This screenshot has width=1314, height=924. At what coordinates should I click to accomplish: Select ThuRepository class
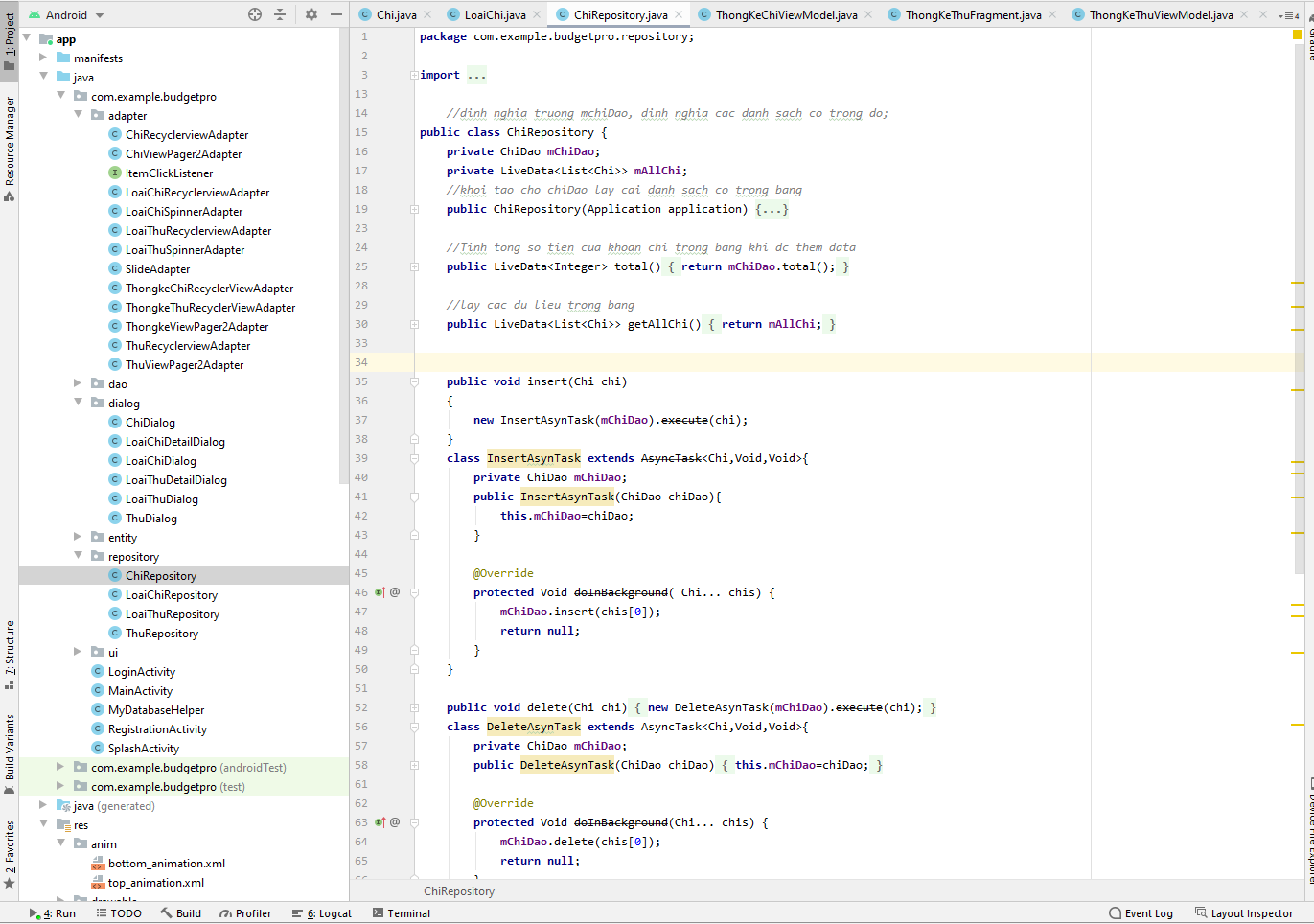point(161,634)
